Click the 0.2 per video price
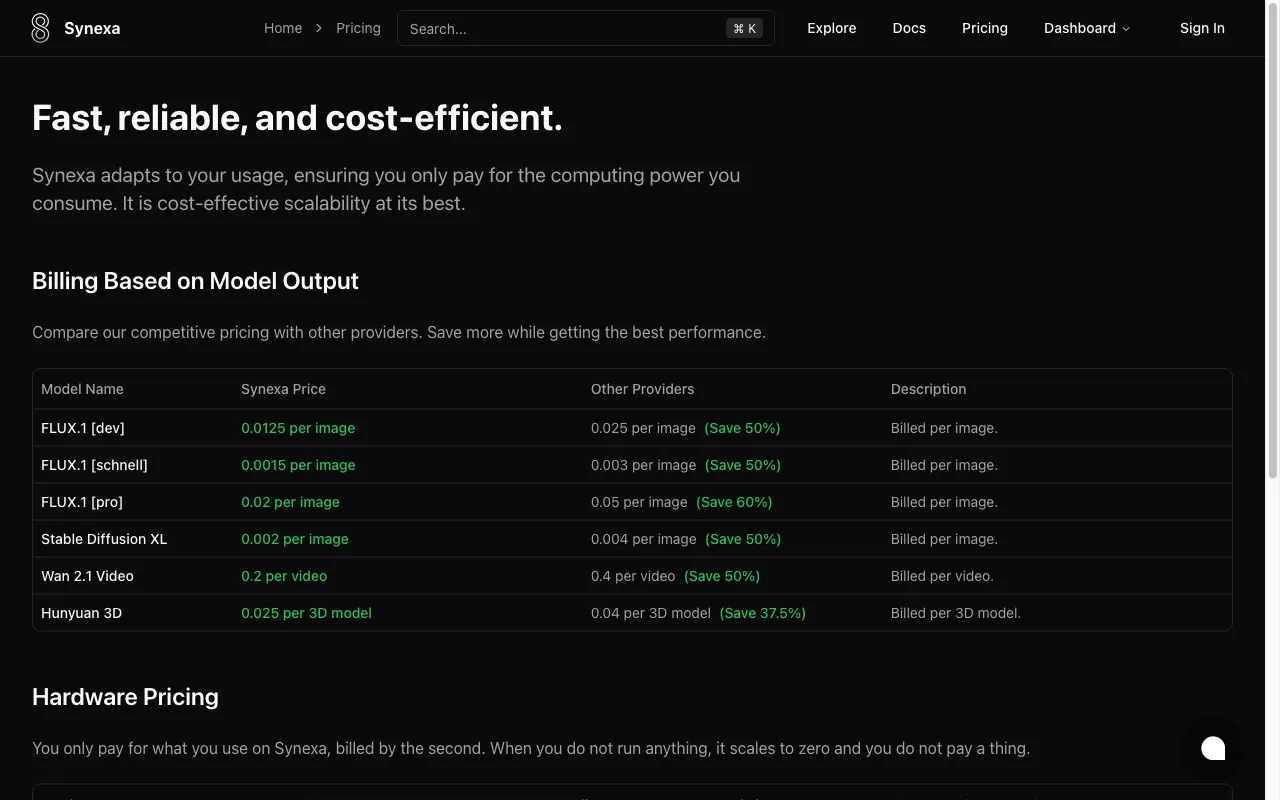1280x800 pixels. (x=284, y=576)
